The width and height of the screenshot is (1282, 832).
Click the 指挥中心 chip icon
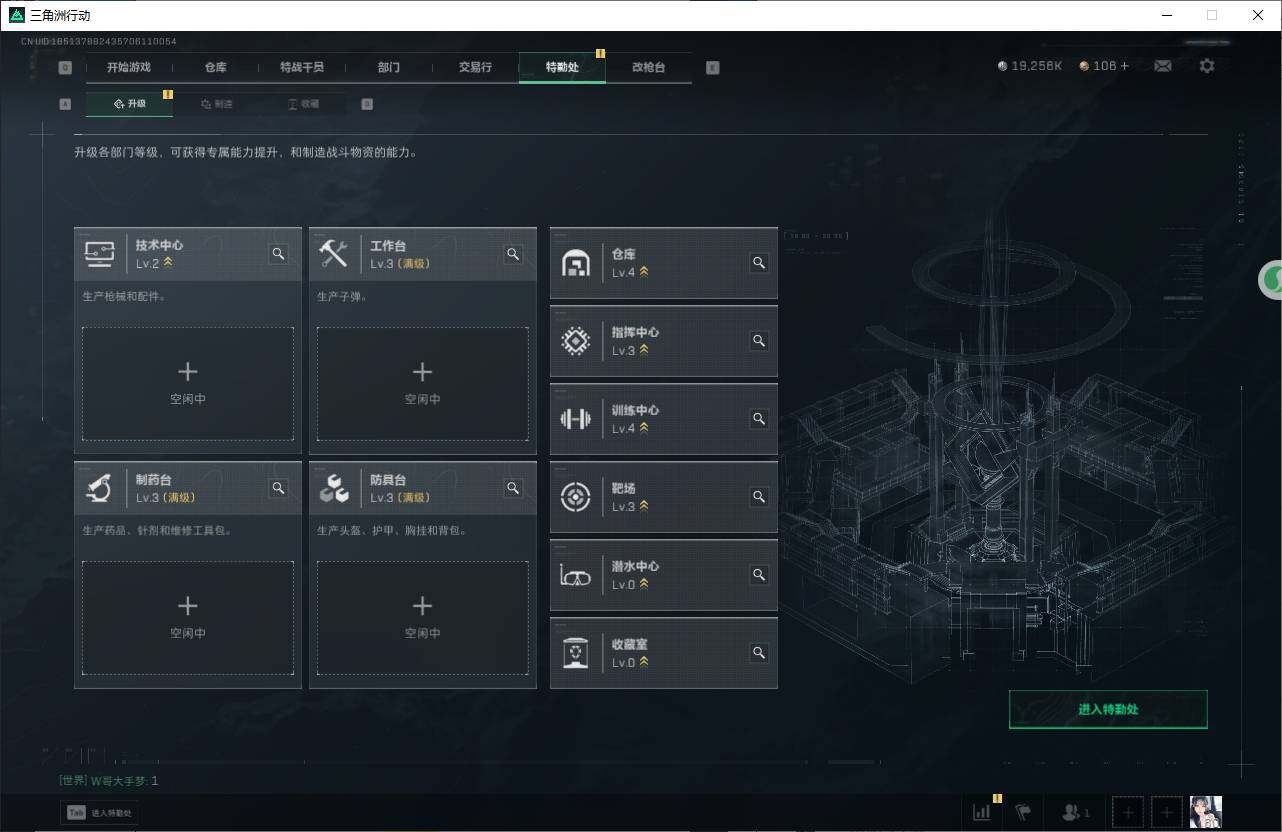[x=576, y=341]
